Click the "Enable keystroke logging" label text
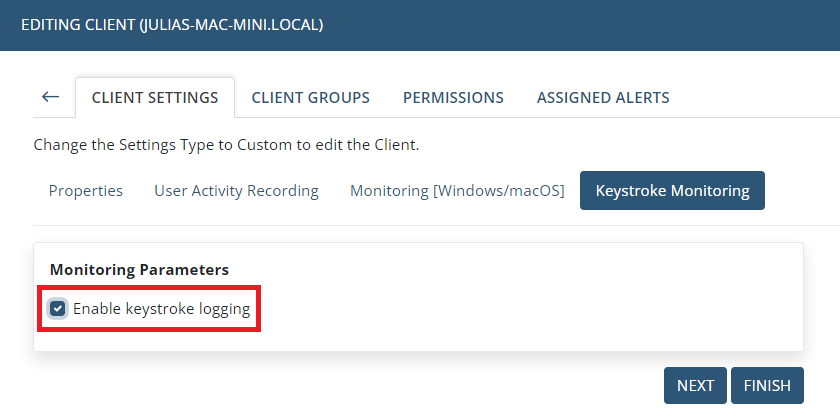The image size is (840, 420). 161,309
